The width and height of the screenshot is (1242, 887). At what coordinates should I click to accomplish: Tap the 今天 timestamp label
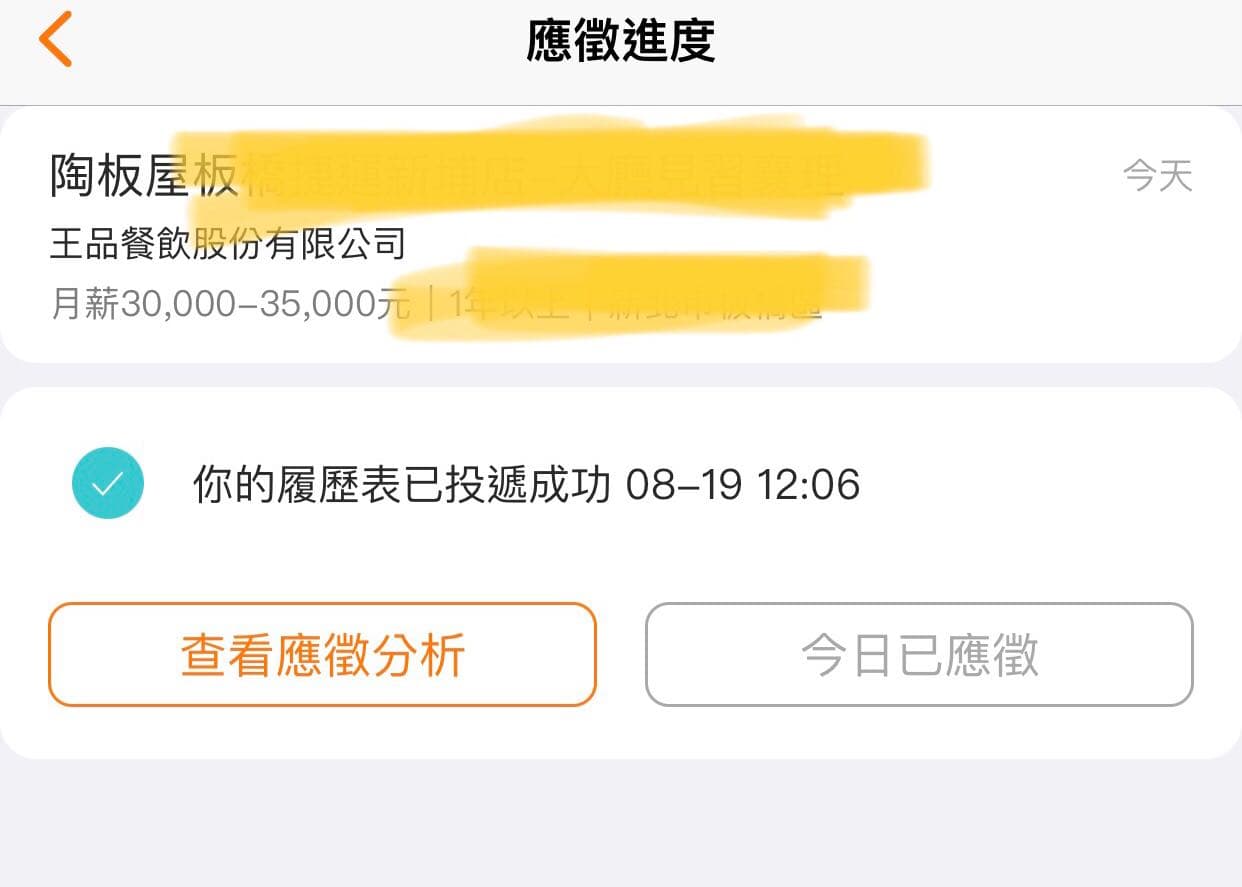click(x=1157, y=175)
